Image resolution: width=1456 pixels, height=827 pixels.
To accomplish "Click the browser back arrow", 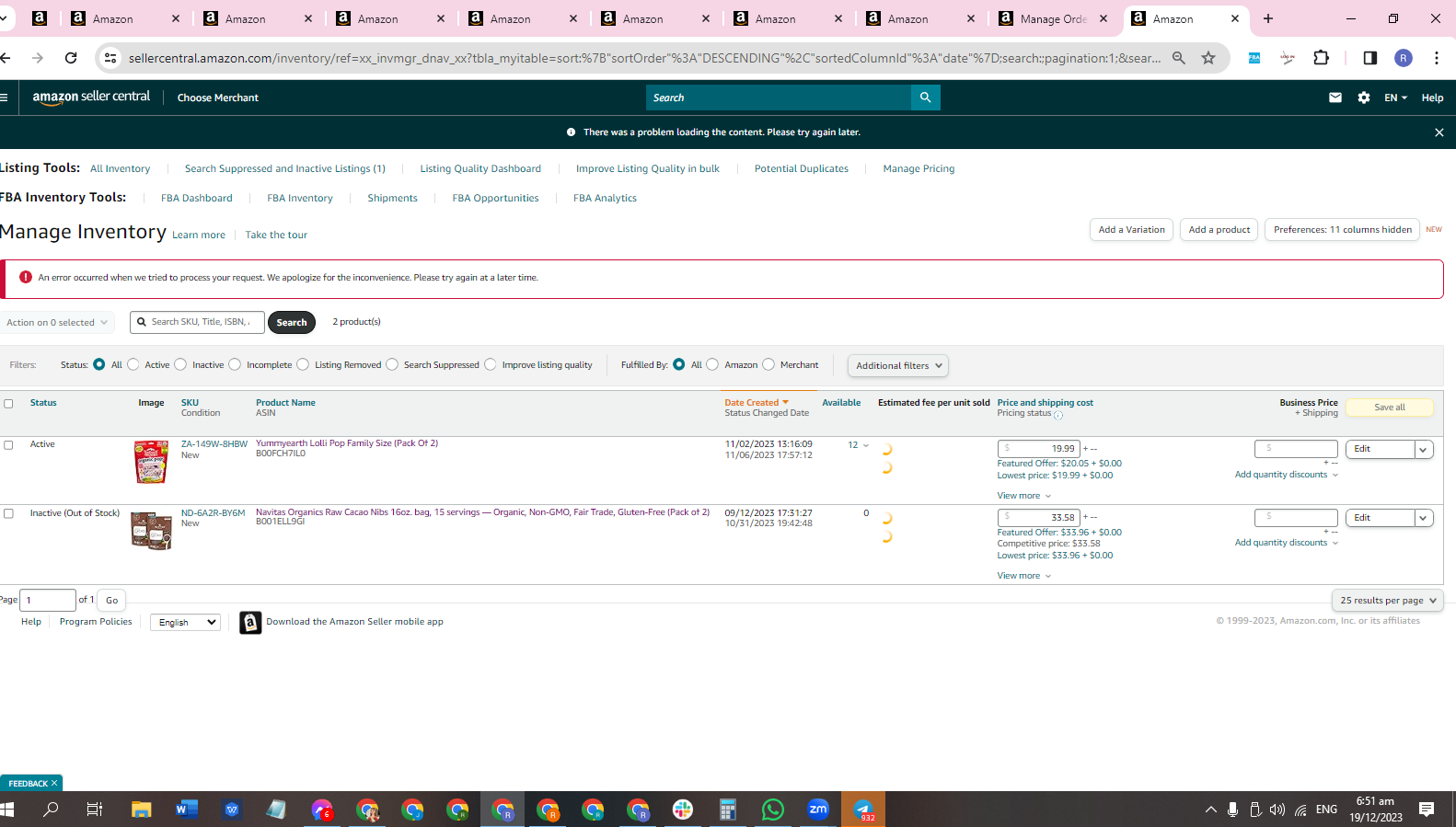I will [6, 58].
